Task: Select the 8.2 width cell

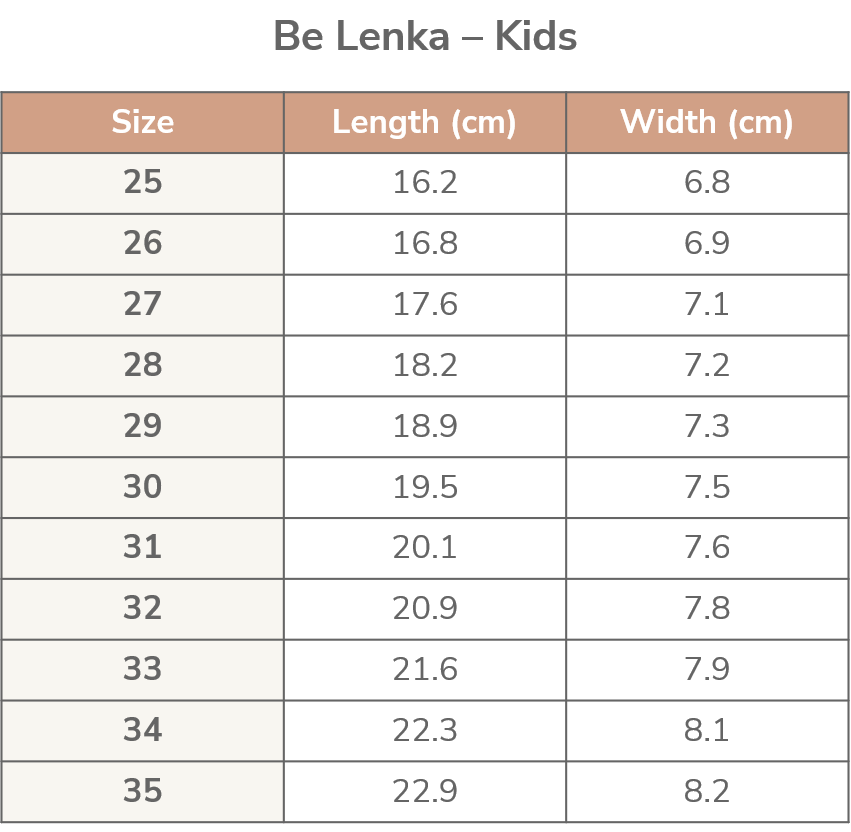Action: [x=707, y=791]
